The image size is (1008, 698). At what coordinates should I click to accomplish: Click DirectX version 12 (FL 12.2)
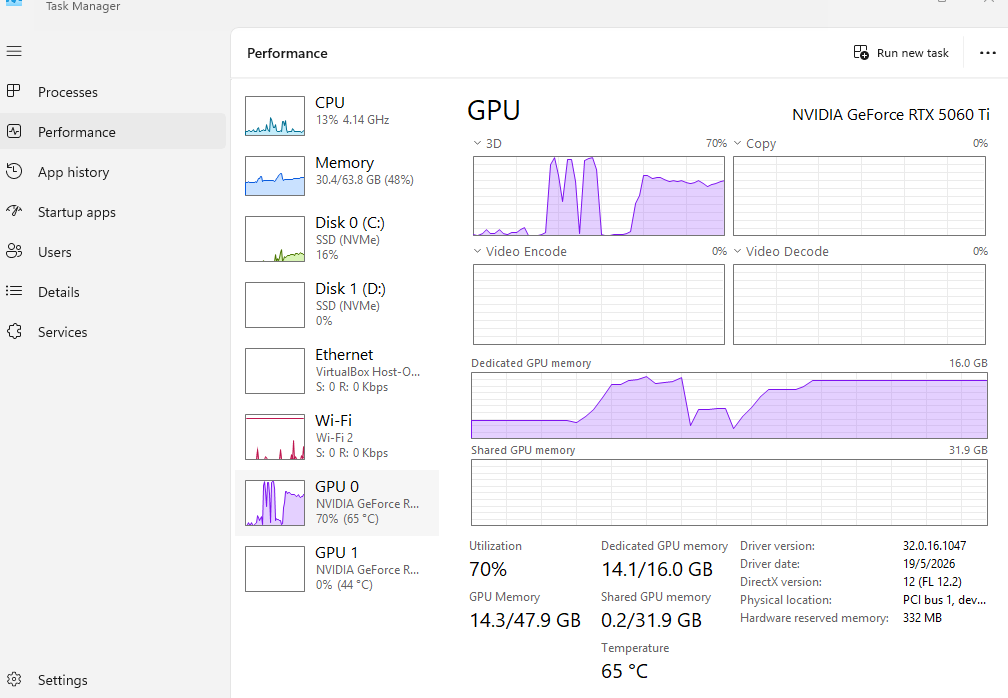(x=932, y=582)
